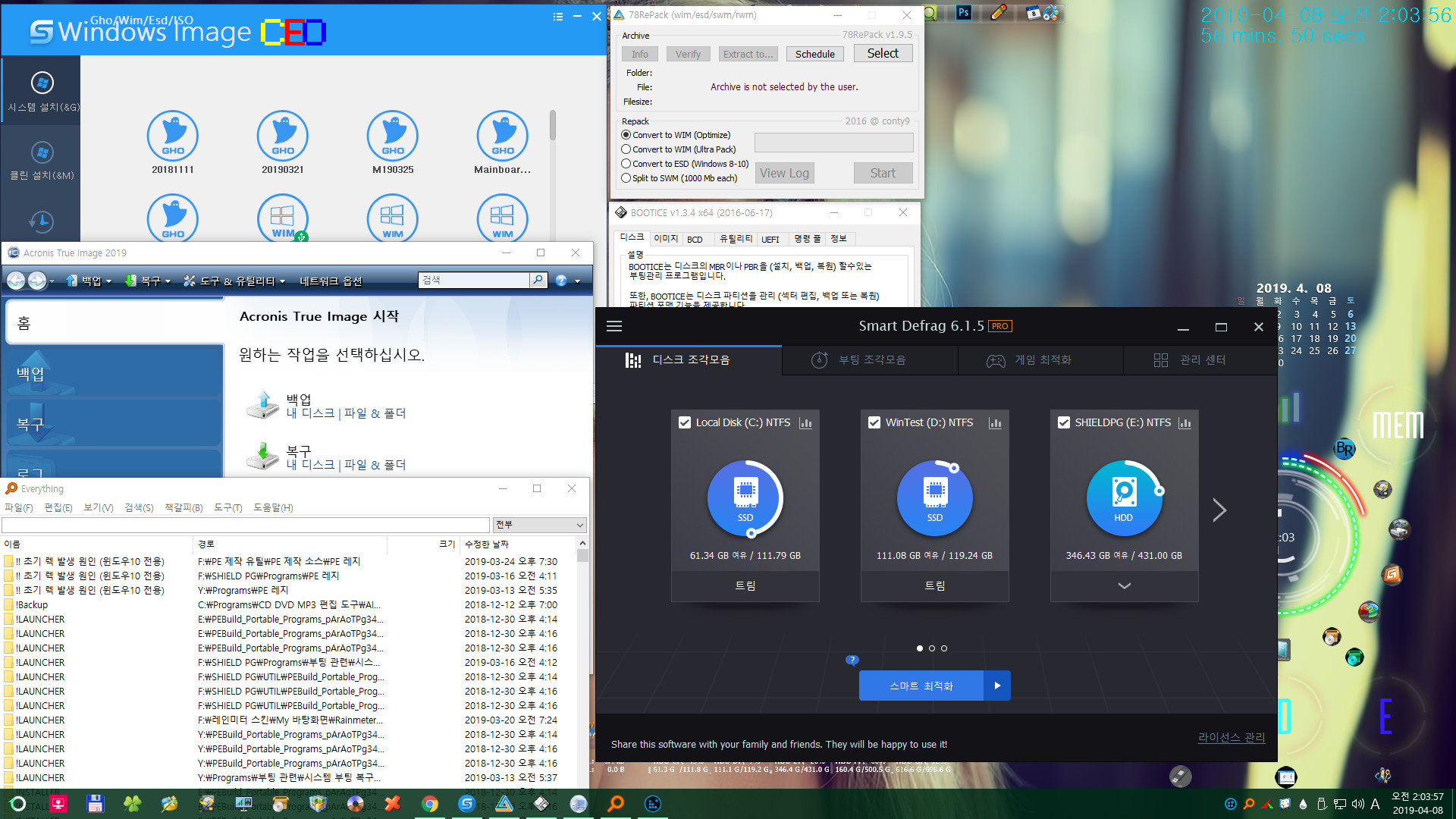
Task: Click Acronis 검색 search field
Action: coord(473,280)
